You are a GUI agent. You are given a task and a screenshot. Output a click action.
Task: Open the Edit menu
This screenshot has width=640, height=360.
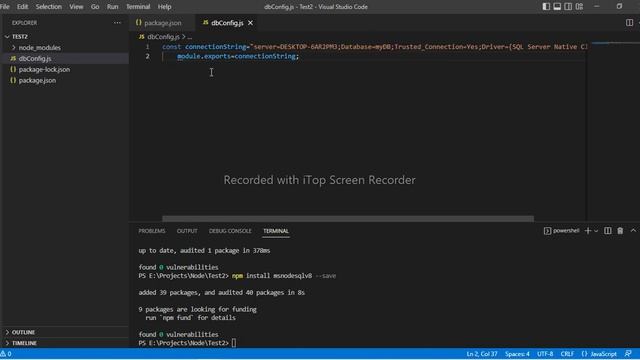coord(22,7)
